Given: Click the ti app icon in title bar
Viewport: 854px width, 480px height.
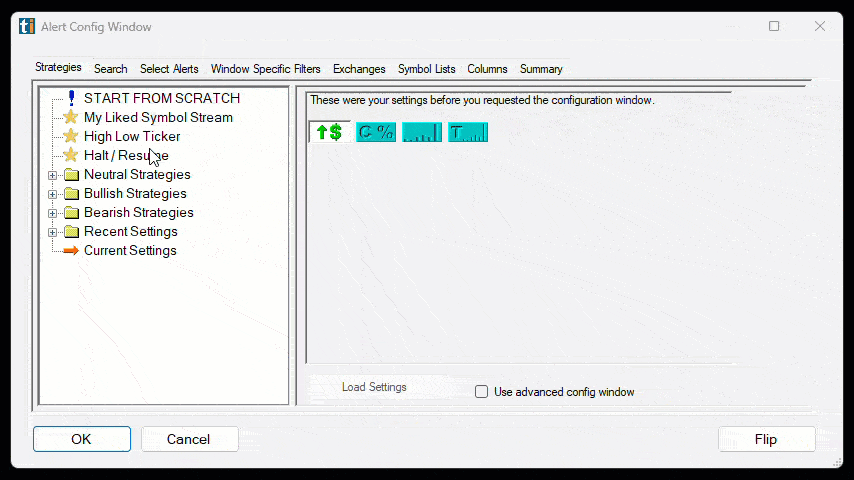Looking at the screenshot, I should click(27, 26).
